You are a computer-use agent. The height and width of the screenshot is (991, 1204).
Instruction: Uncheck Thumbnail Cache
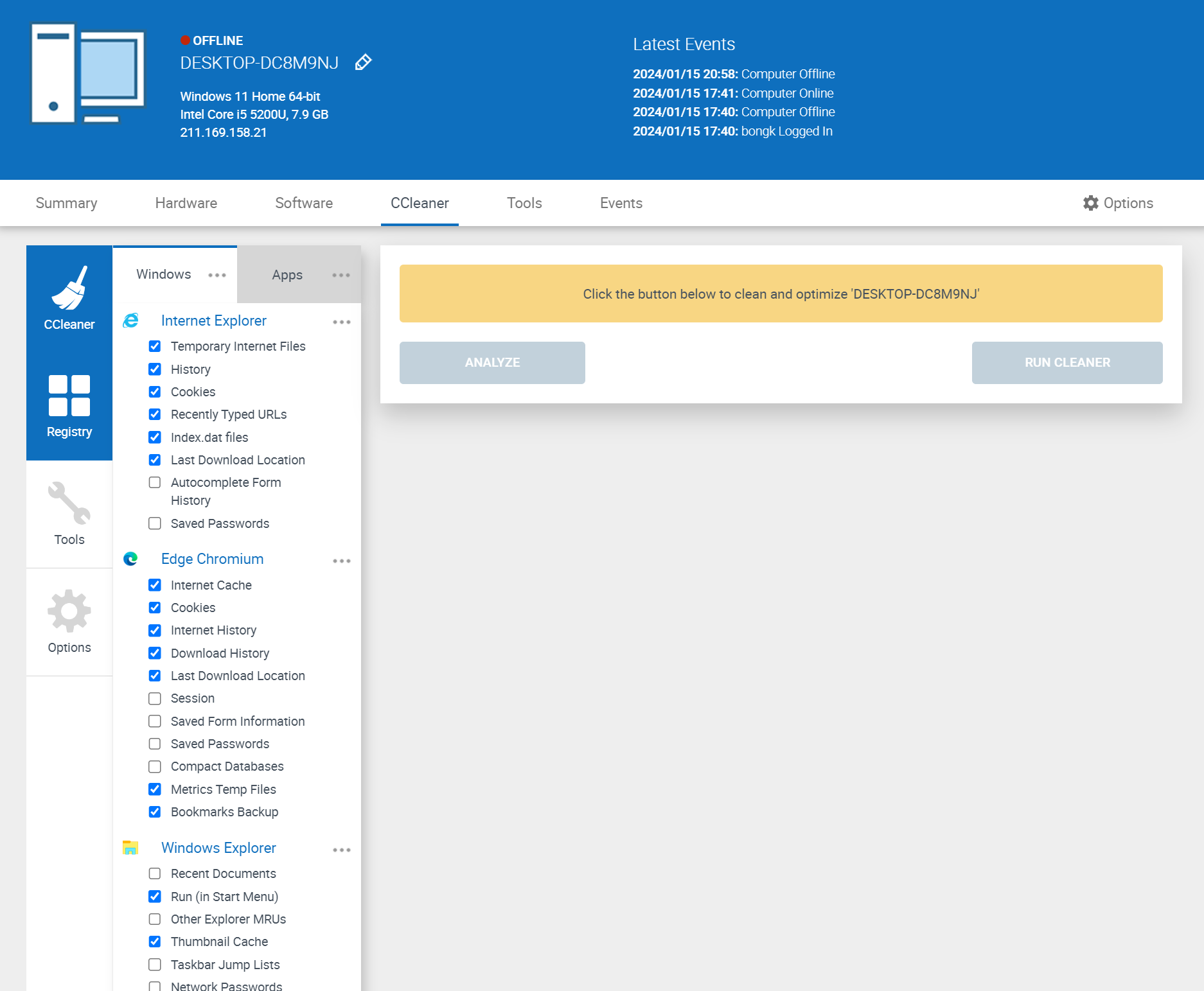[155, 942]
